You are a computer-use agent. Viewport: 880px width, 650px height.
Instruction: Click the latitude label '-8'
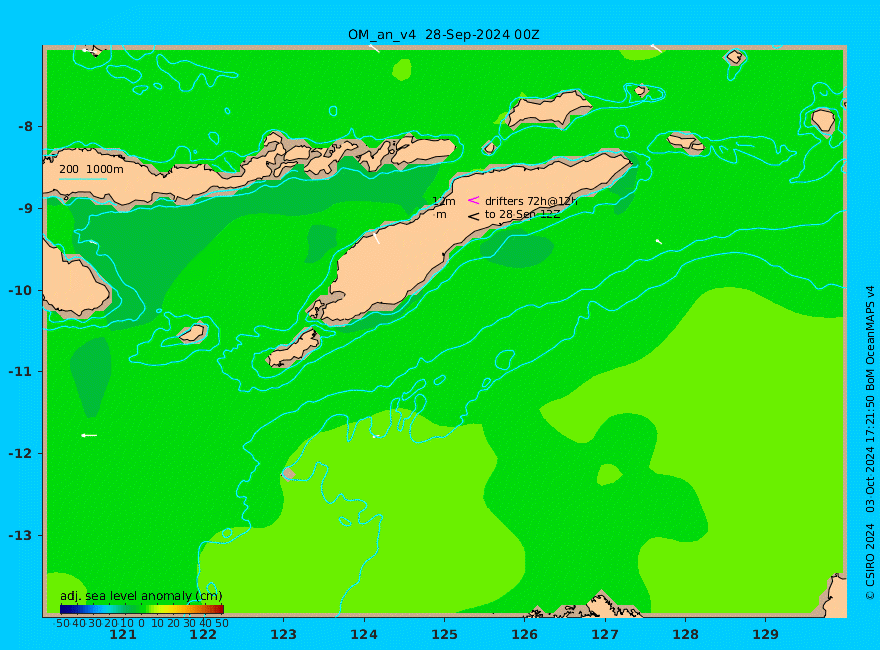point(25,126)
